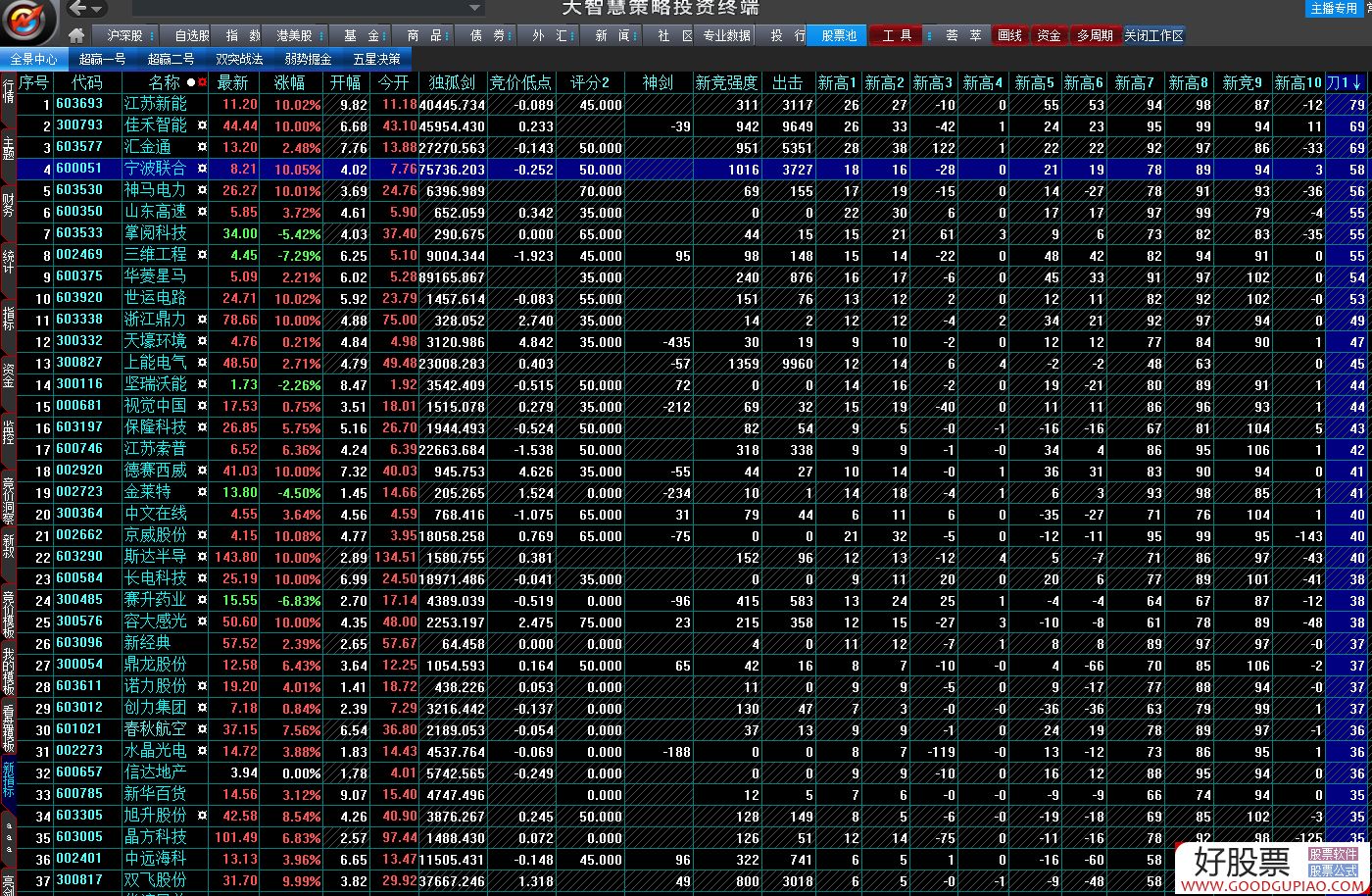
Task: Switch to the 超赢一号 tab
Action: (x=102, y=59)
